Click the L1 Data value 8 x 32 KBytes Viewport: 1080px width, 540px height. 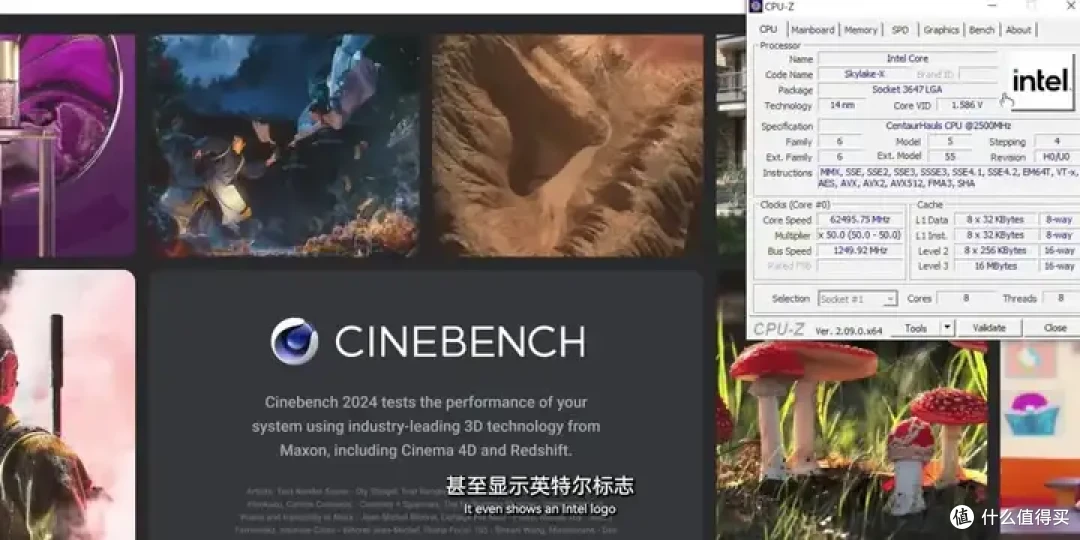click(995, 220)
